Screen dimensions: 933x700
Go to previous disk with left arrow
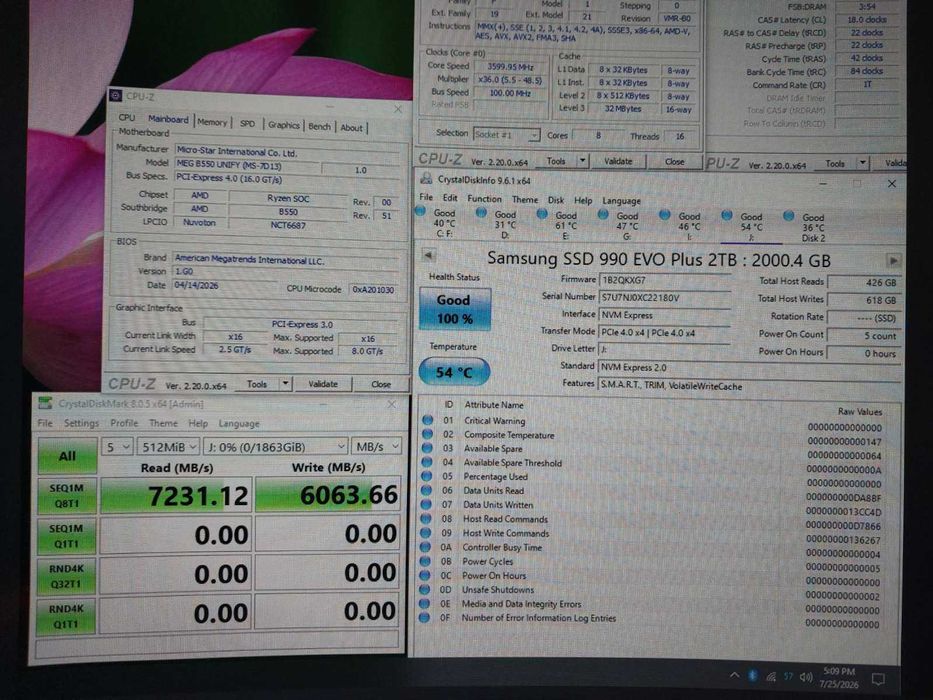[428, 255]
